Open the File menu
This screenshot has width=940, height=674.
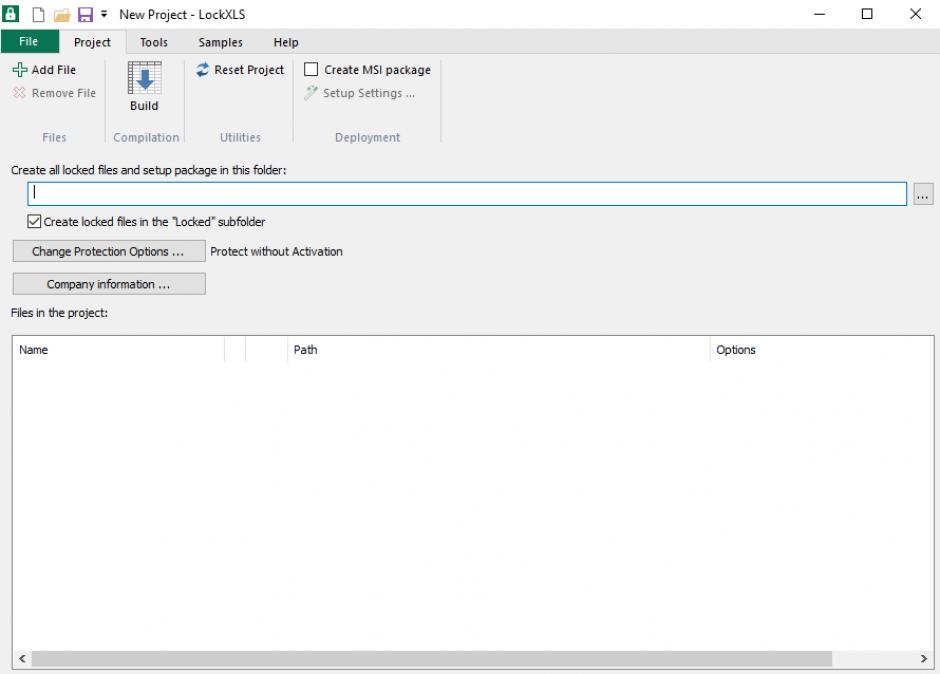click(x=29, y=42)
